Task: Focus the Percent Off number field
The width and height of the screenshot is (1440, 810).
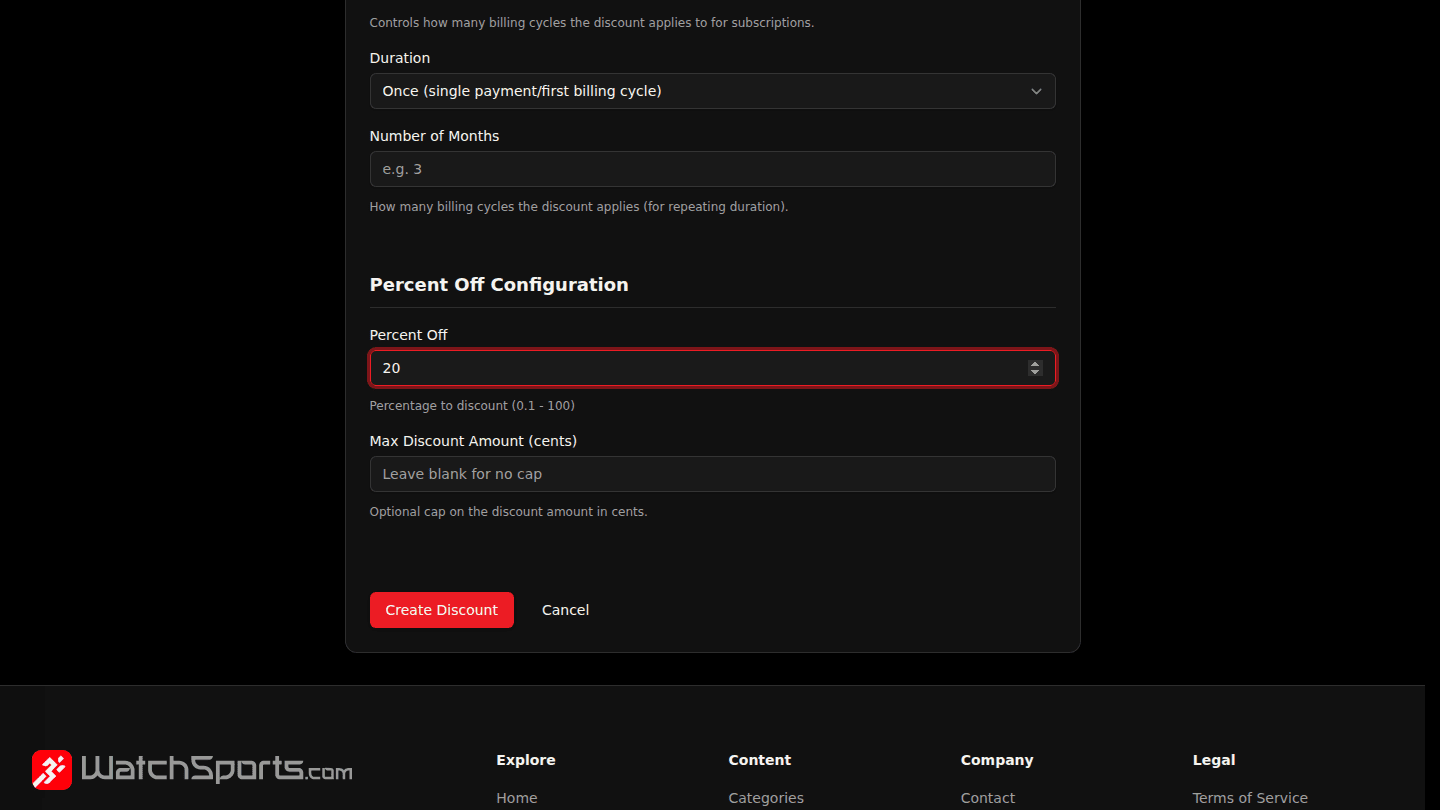Action: [712, 368]
